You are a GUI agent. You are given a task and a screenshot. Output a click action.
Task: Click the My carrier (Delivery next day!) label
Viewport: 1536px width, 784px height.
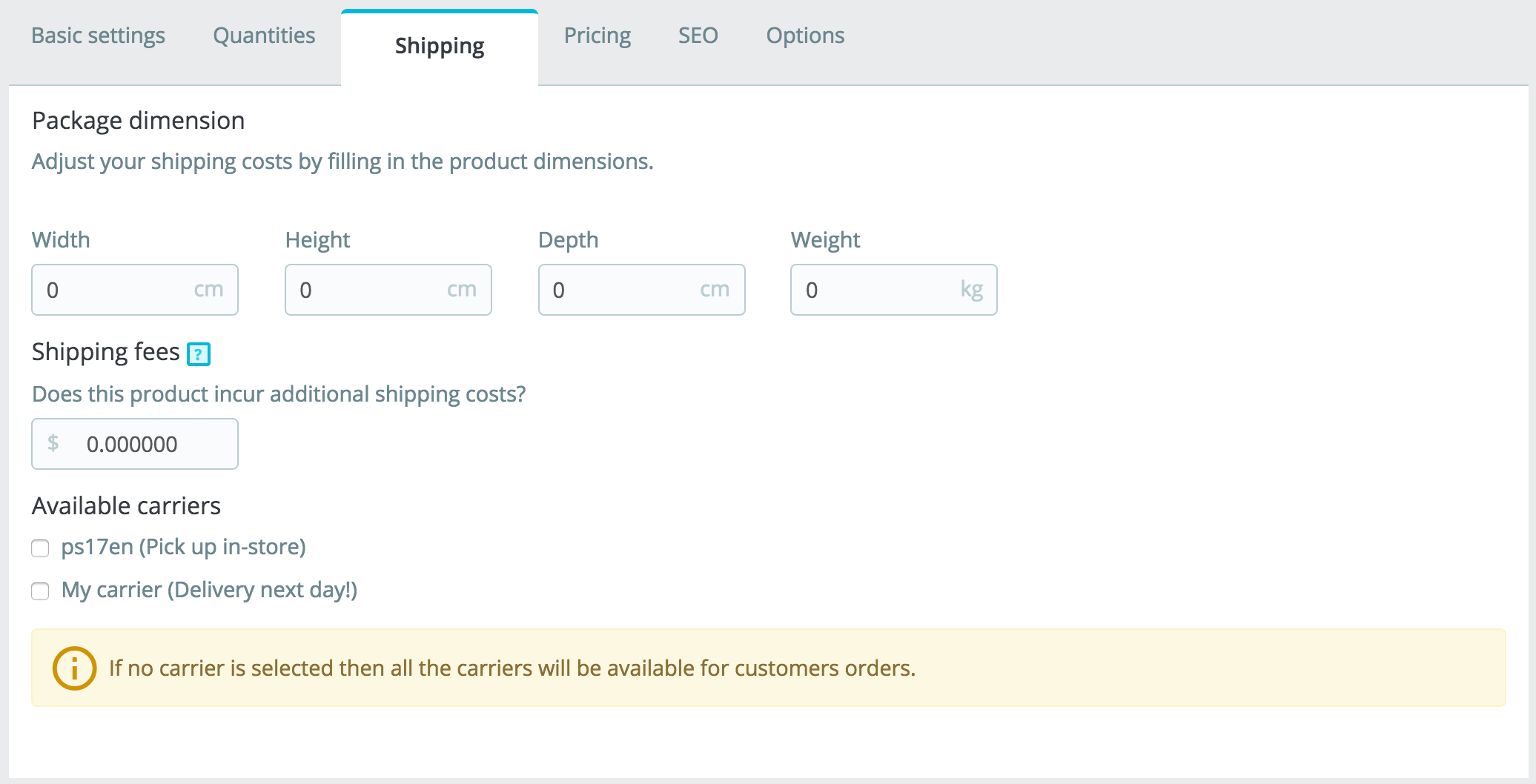[209, 590]
